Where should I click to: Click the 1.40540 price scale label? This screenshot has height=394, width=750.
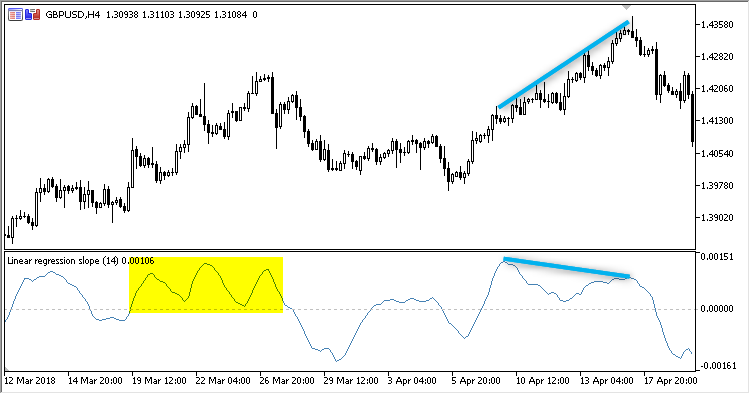coord(717,153)
